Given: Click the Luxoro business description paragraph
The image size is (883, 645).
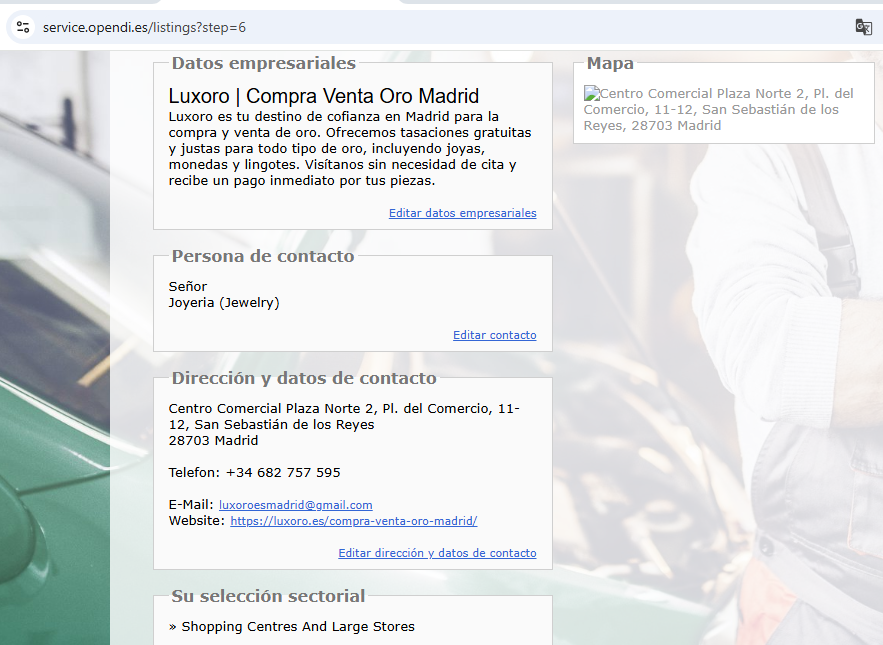Looking at the screenshot, I should point(350,149).
